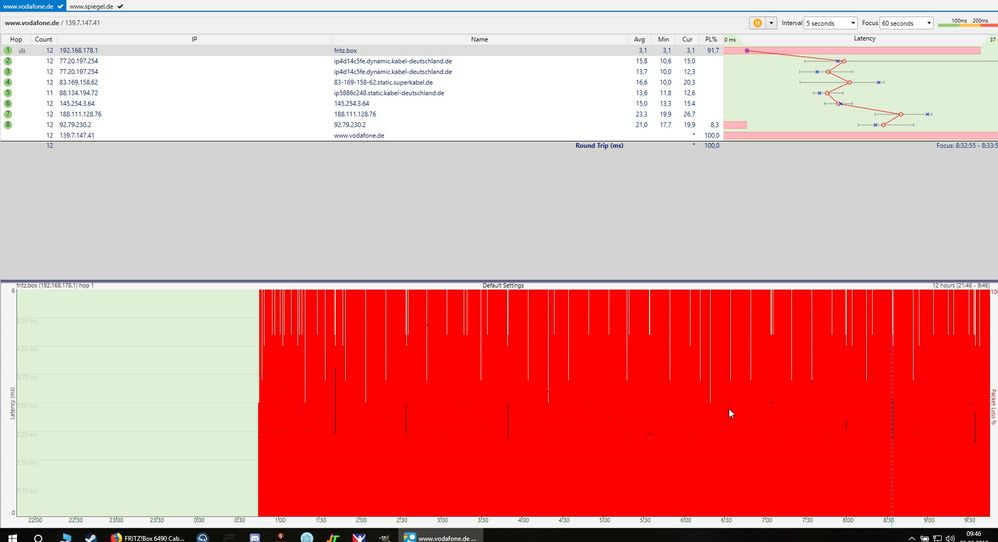Click the pink packet loss bar for hop 8
This screenshot has height=542, width=998.
735,125
